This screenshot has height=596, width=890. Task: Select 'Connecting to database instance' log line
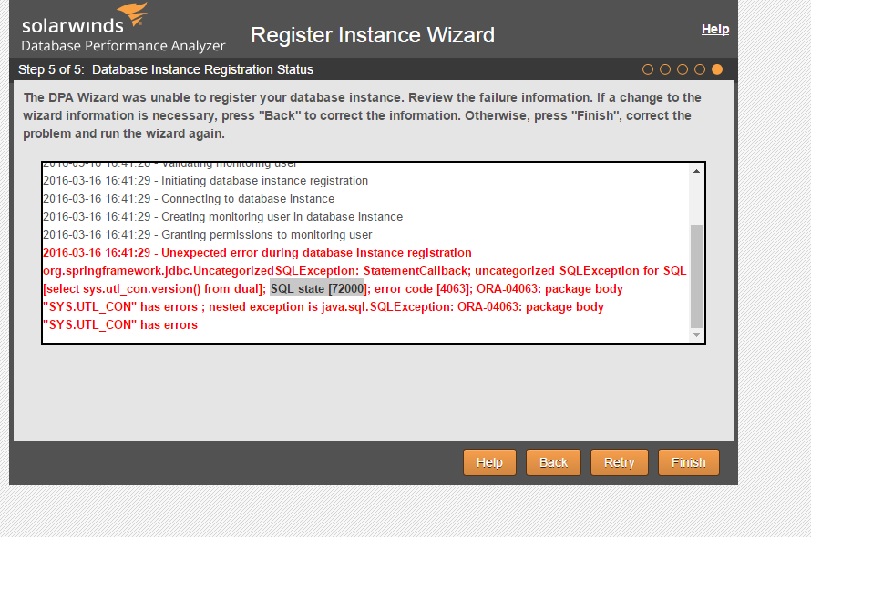click(189, 199)
